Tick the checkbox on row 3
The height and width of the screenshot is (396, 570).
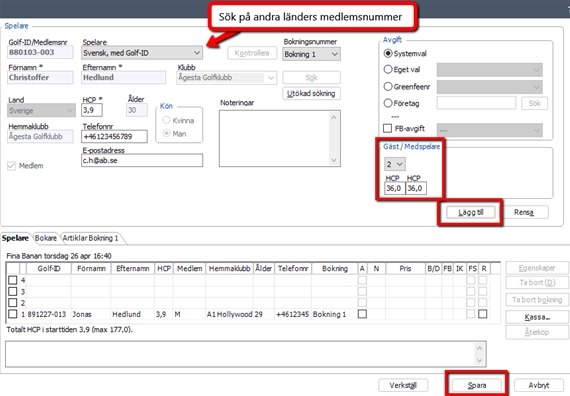pyautogui.click(x=12, y=291)
